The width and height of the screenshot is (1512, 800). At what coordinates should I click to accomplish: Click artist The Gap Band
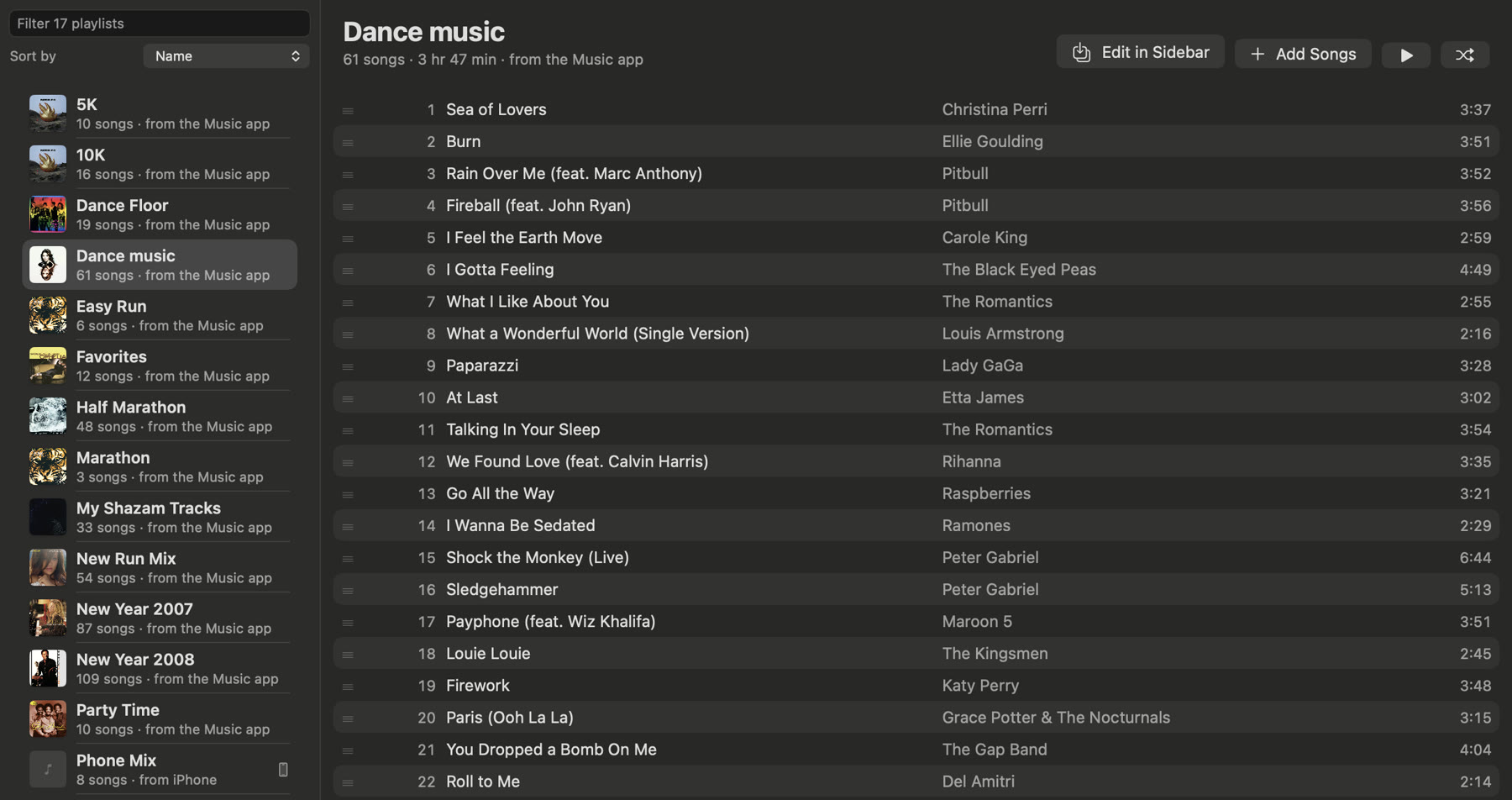(x=995, y=750)
